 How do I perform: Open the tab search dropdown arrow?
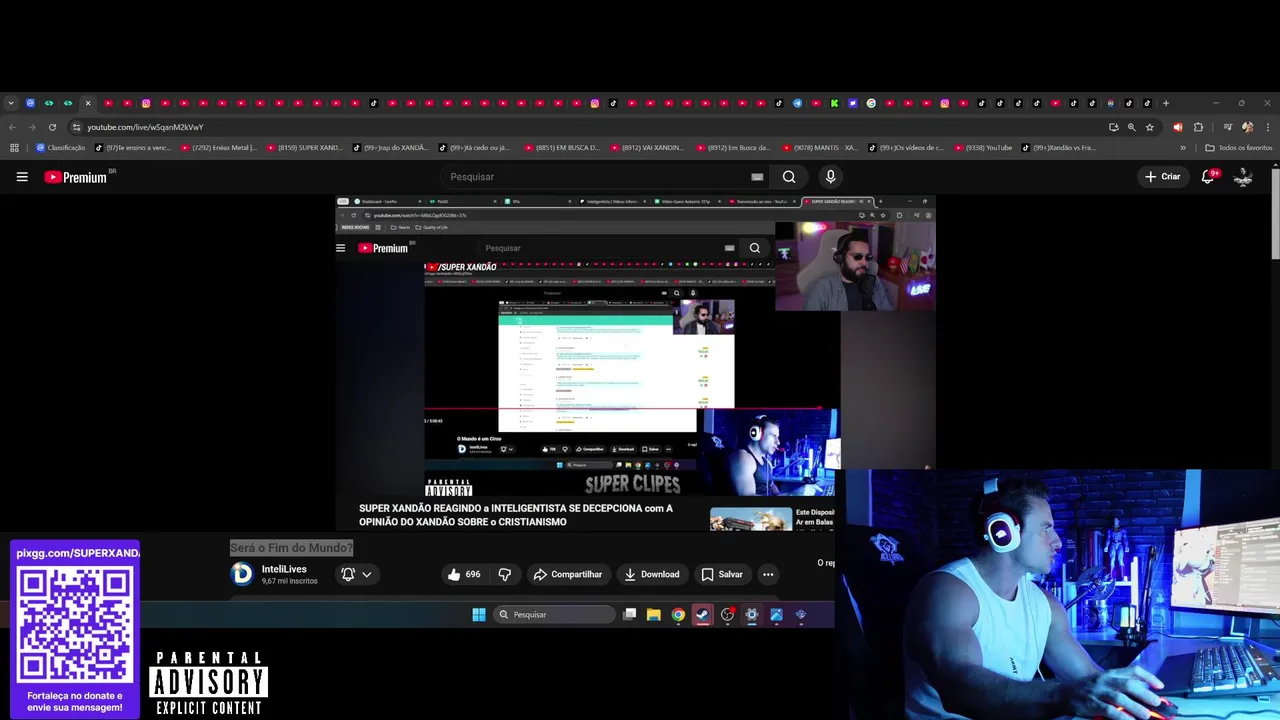pyautogui.click(x=11, y=103)
